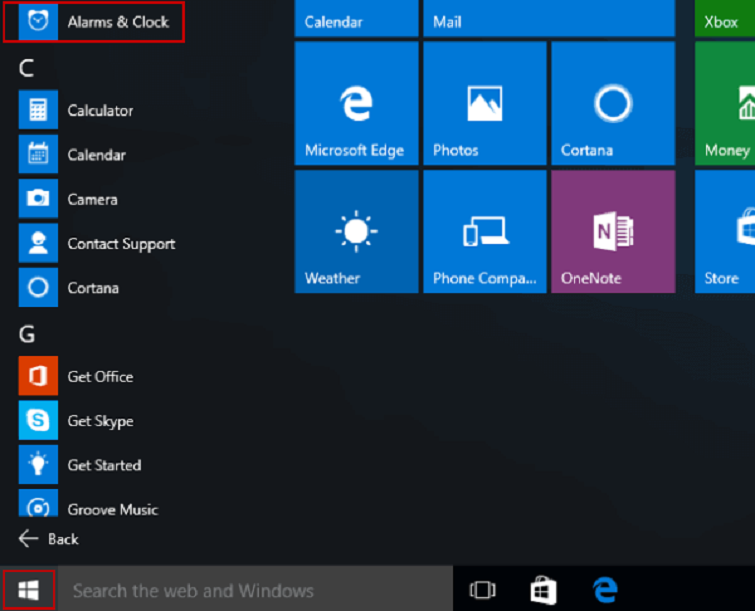
Task: Click the Windows Start button
Action: tap(28, 590)
